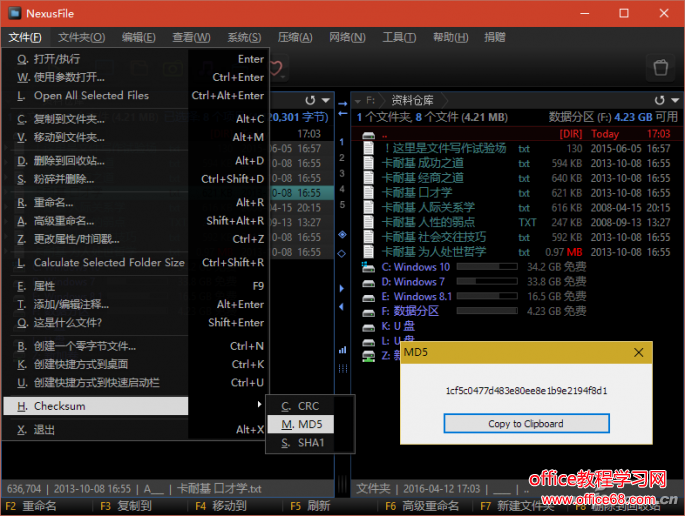685x516 pixels.
Task: Click the F6 高级重命名 function key button
Action: [x=422, y=506]
